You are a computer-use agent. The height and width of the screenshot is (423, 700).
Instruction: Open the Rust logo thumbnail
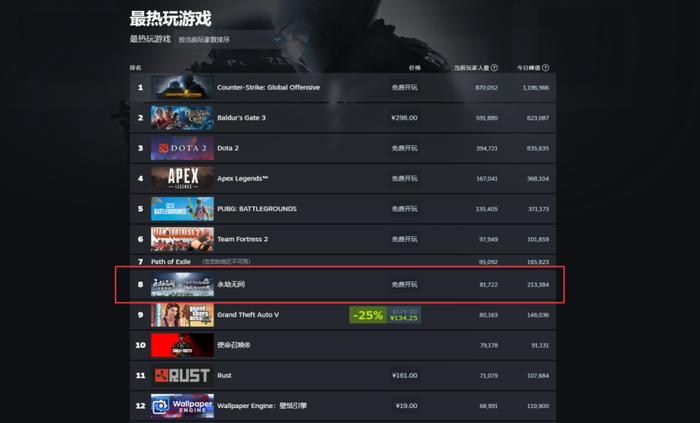(182, 375)
